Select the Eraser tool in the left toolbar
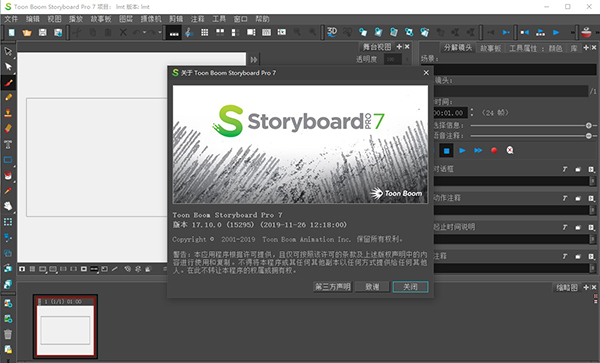The image size is (600, 363). 8,129
